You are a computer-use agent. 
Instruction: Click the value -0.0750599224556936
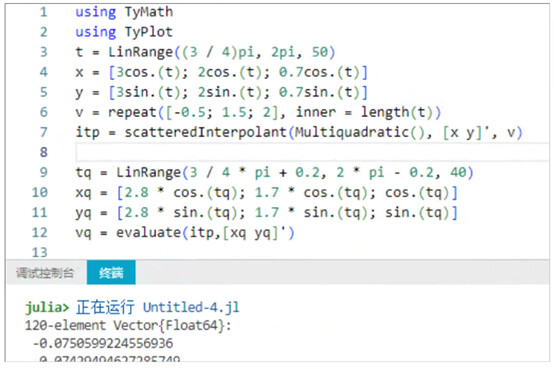pyautogui.click(x=103, y=343)
